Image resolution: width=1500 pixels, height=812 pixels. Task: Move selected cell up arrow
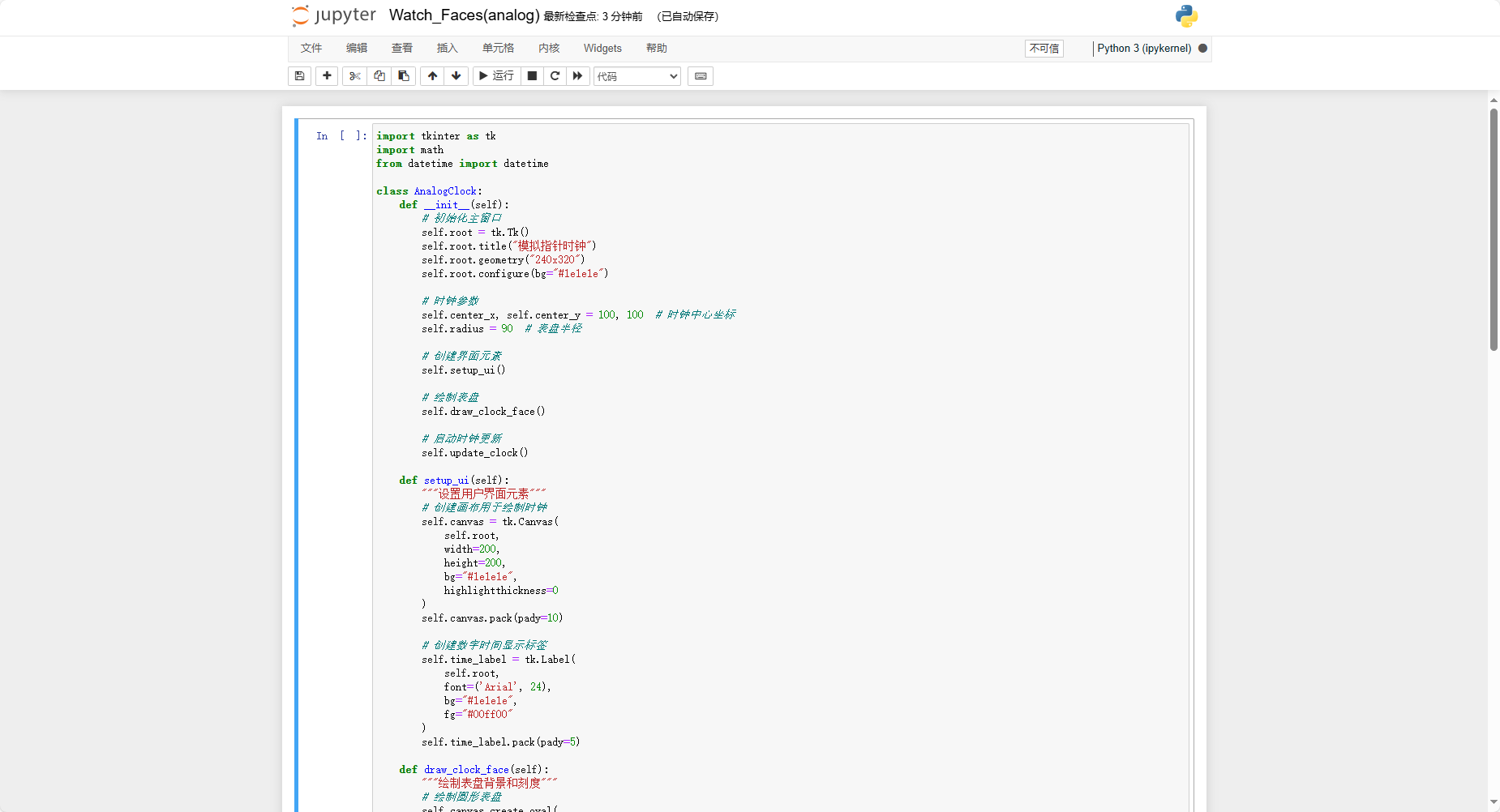[432, 76]
